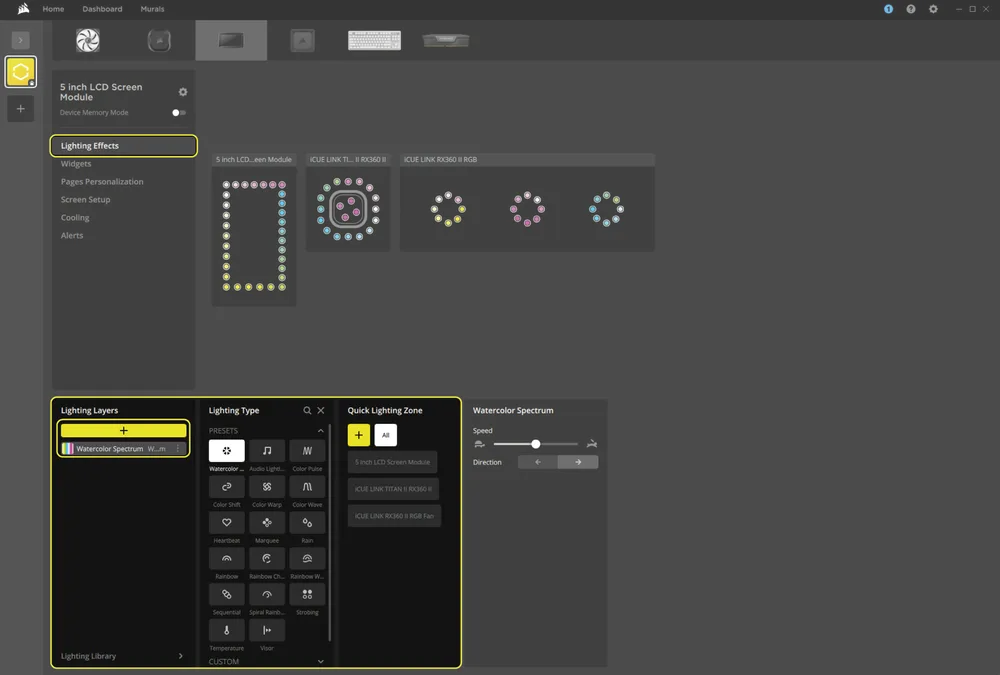Open the Home menu
Screen dimensions: 1000x675
tap(53, 9)
